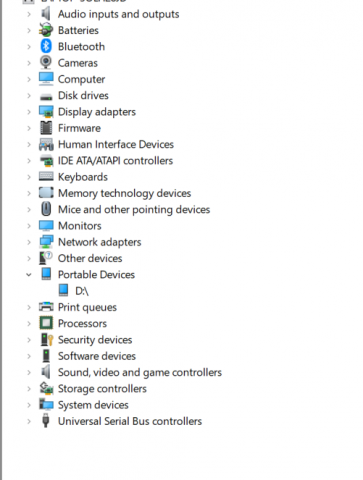
Task: Select the Sound, video and game controllers entry
Action: (140, 372)
